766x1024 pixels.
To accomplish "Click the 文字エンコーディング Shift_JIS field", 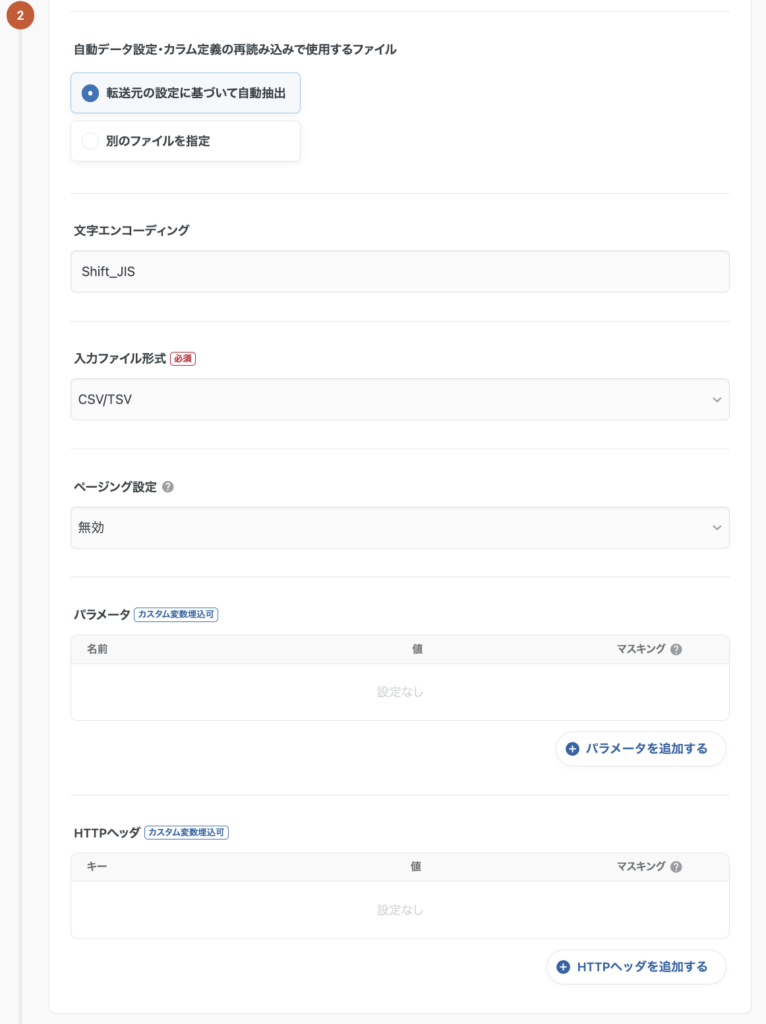I will 399,271.
